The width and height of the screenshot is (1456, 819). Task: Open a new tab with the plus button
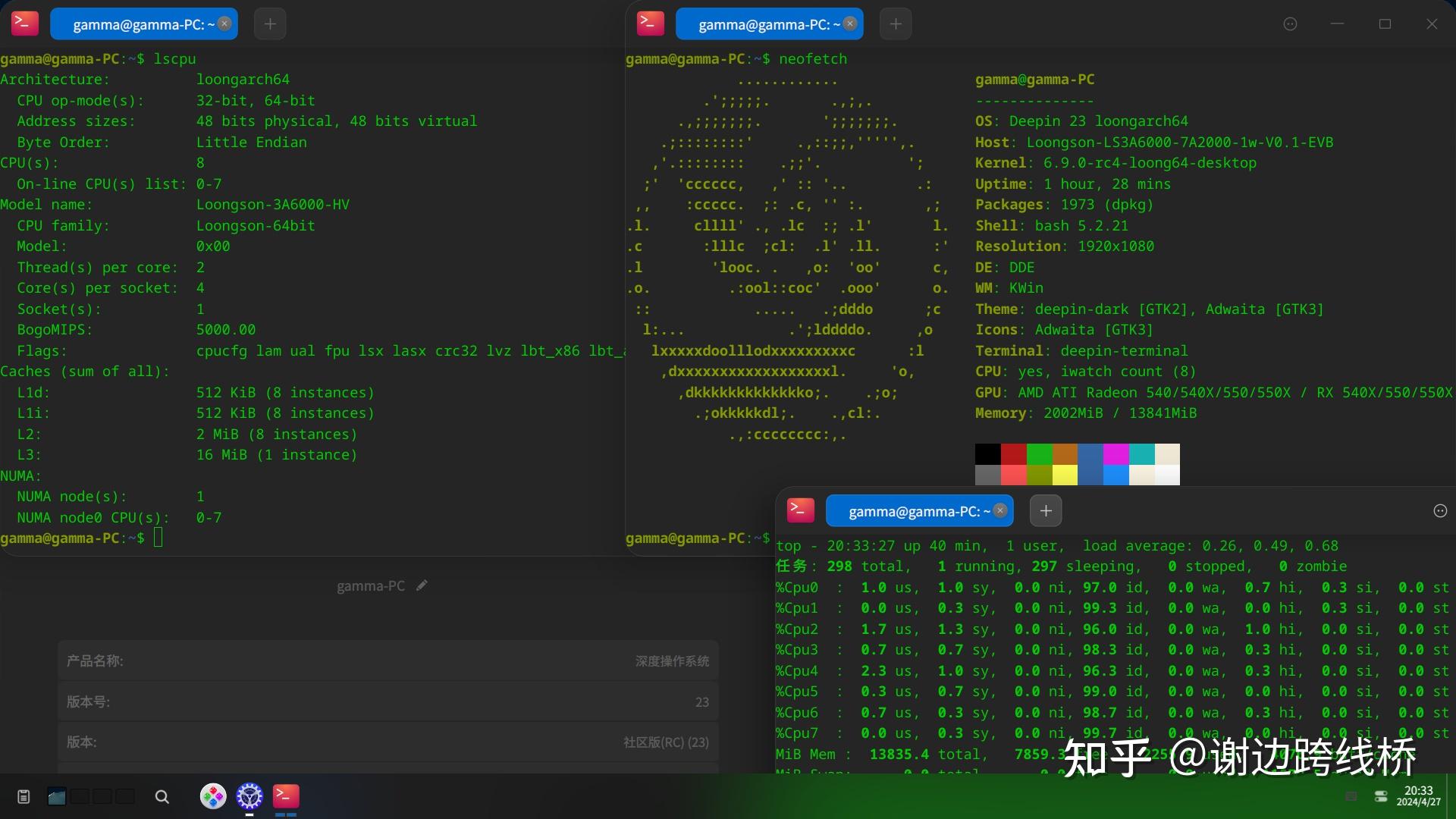point(270,24)
